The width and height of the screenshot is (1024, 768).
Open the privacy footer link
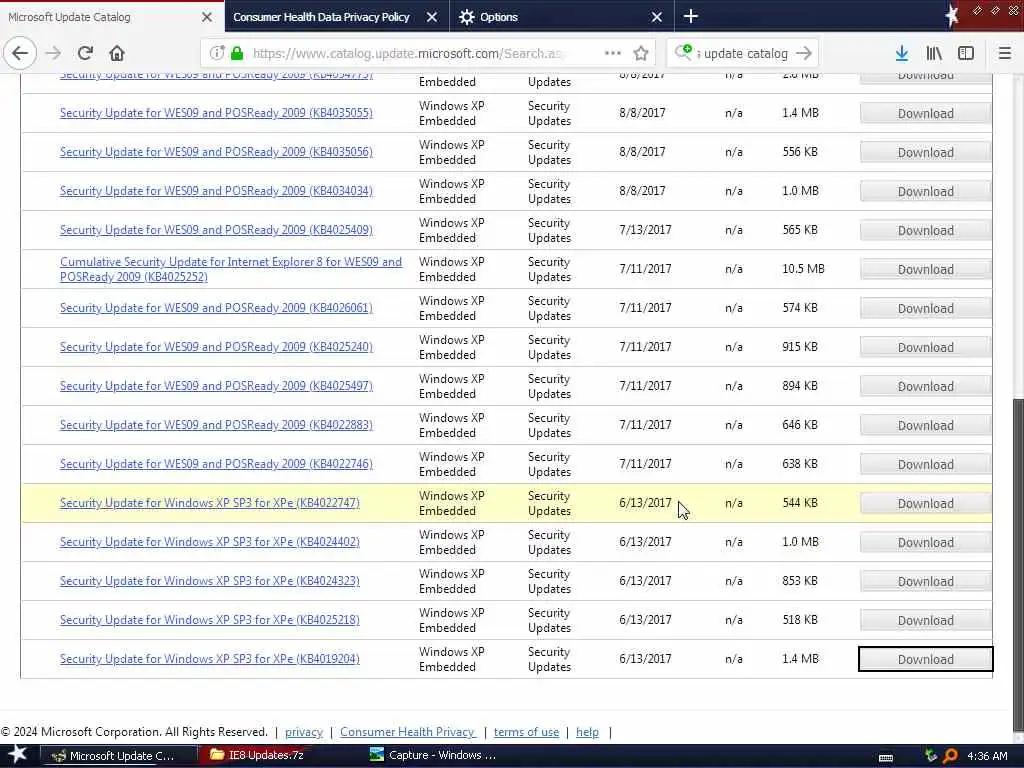[304, 732]
